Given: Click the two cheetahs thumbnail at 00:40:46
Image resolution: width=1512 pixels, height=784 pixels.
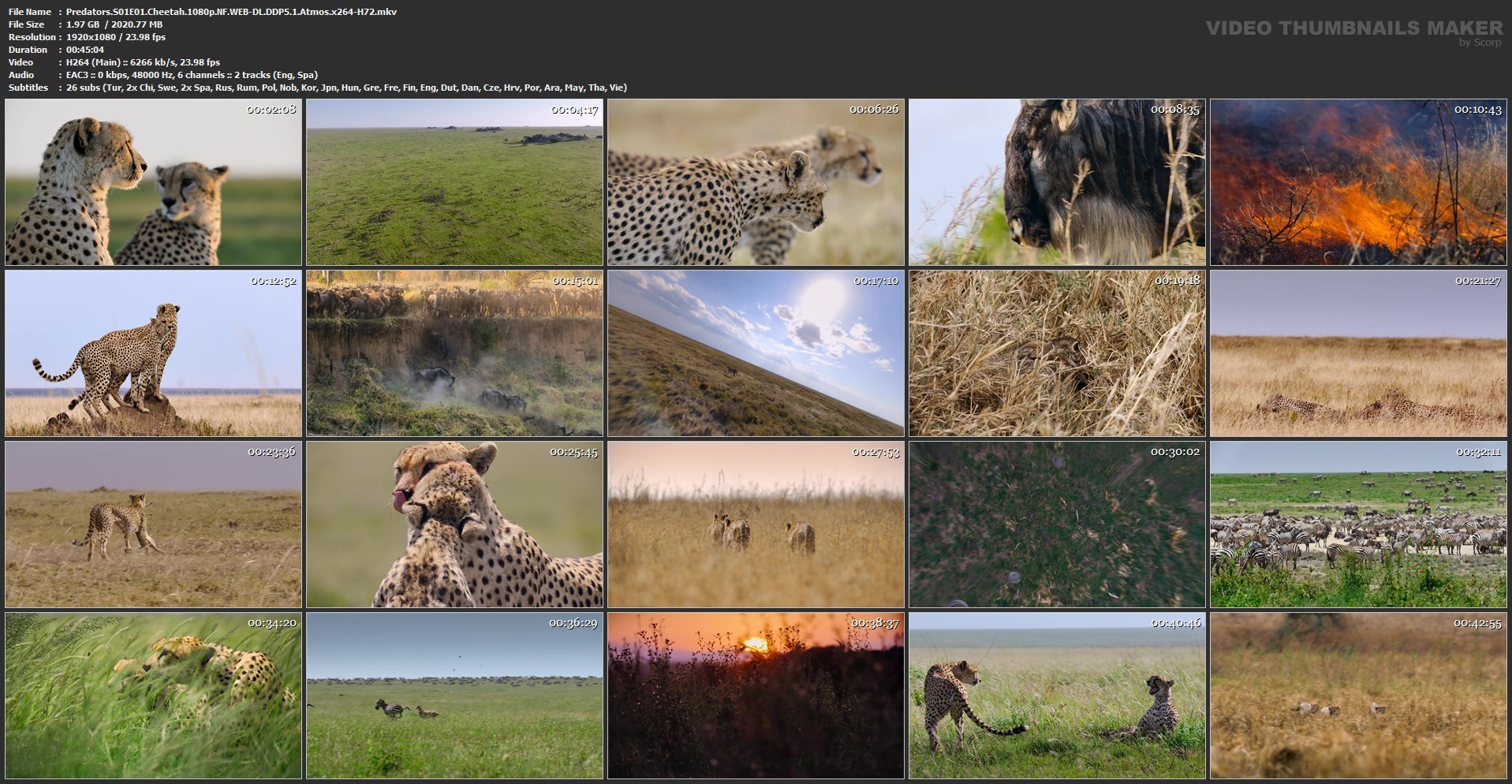Looking at the screenshot, I should 1057,696.
